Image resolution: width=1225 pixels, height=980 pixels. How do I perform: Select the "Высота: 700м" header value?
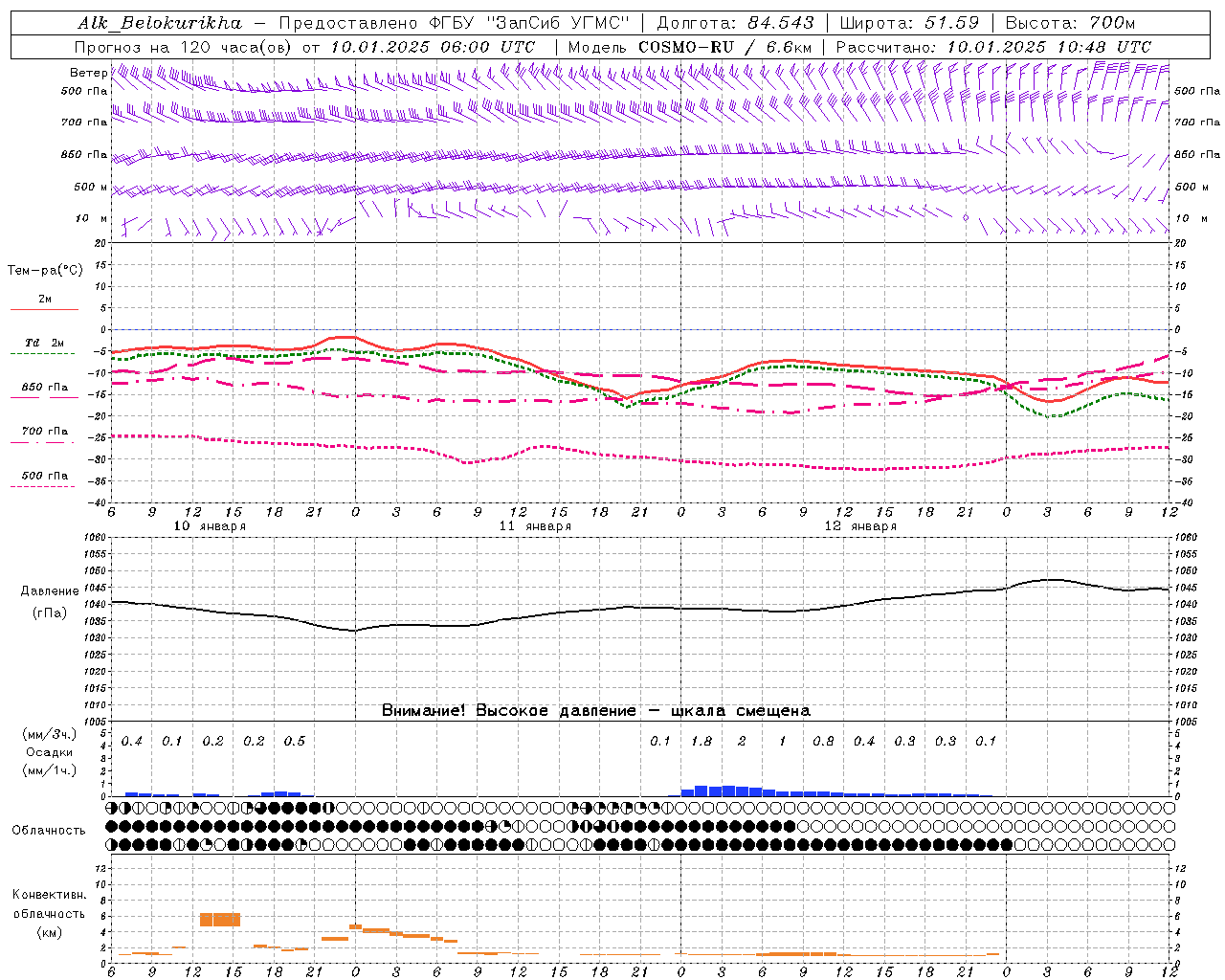[1069, 23]
